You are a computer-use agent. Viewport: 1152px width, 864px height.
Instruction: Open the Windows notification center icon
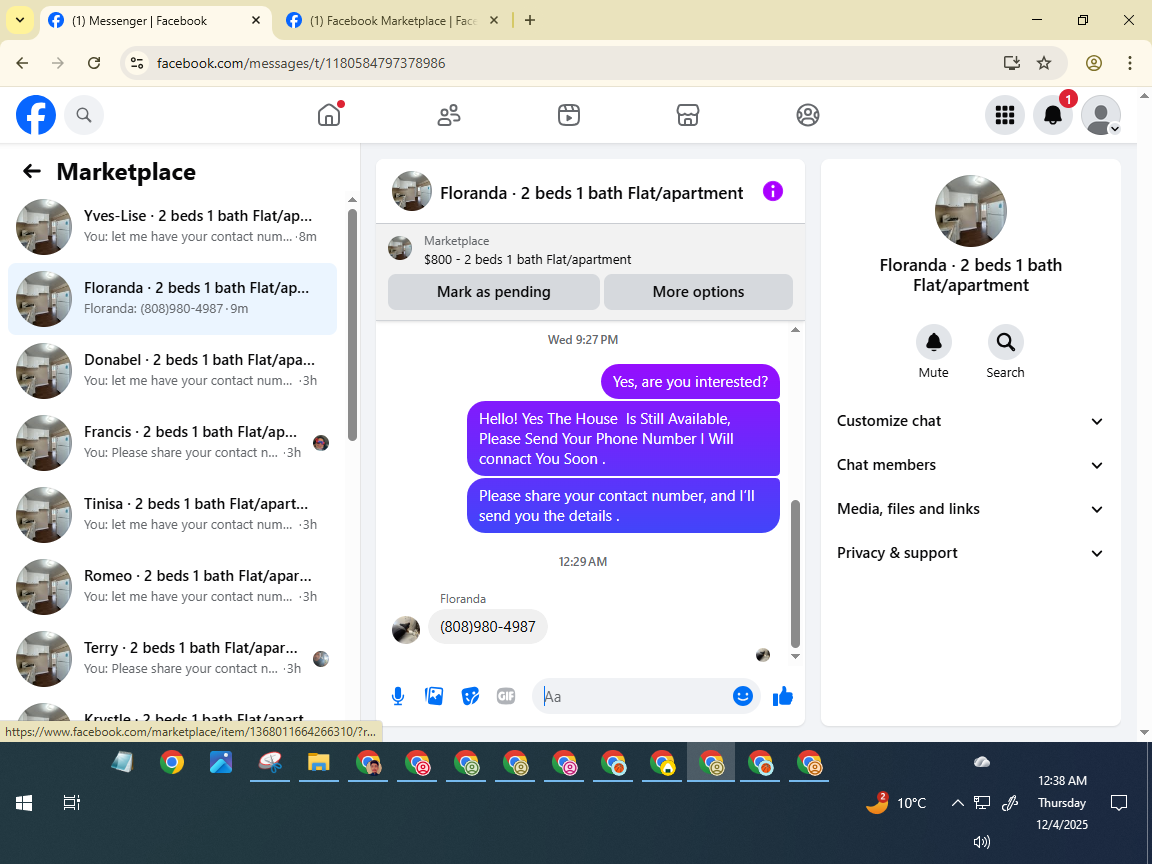click(x=1118, y=803)
